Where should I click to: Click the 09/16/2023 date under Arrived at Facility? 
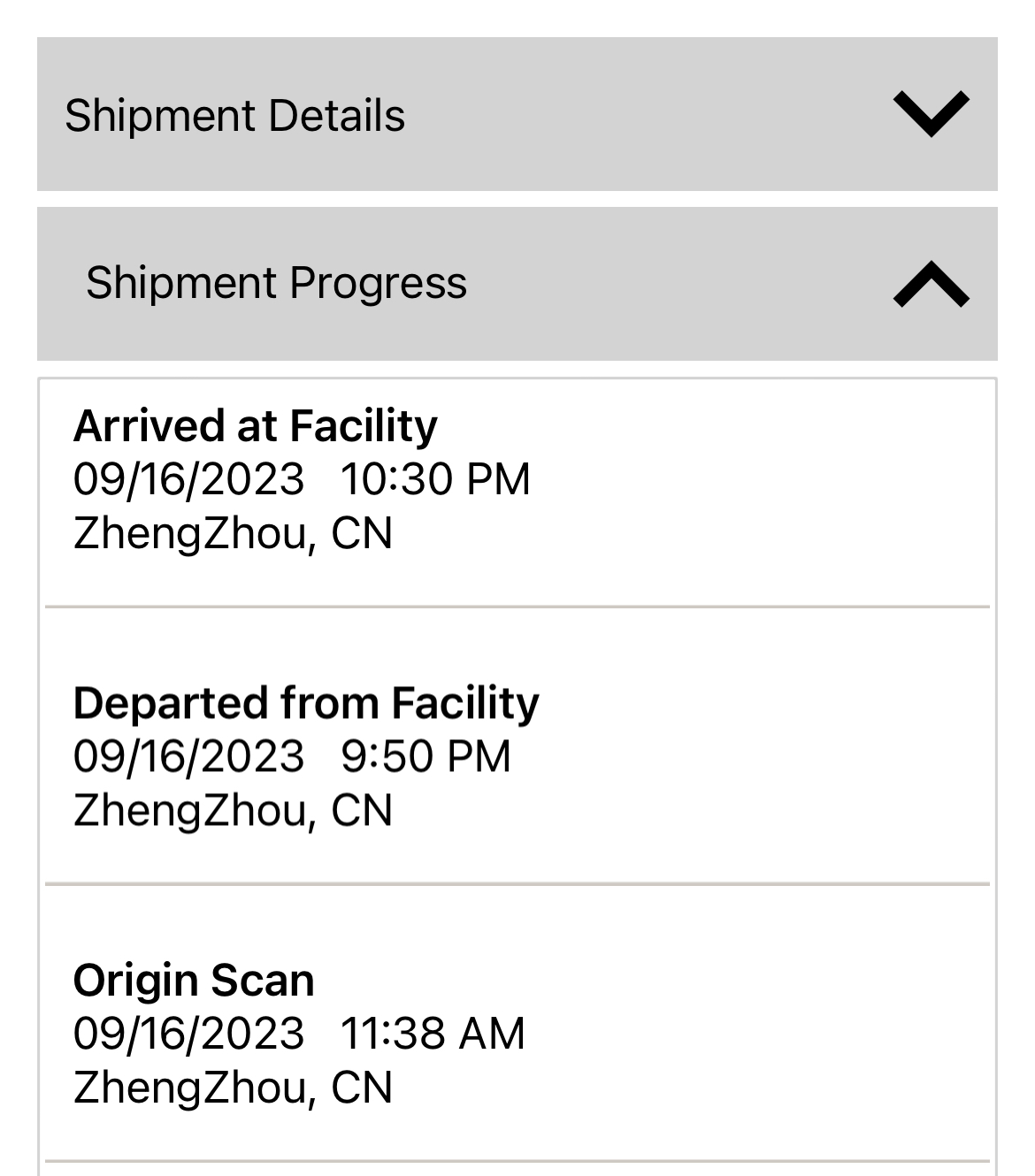tap(188, 479)
